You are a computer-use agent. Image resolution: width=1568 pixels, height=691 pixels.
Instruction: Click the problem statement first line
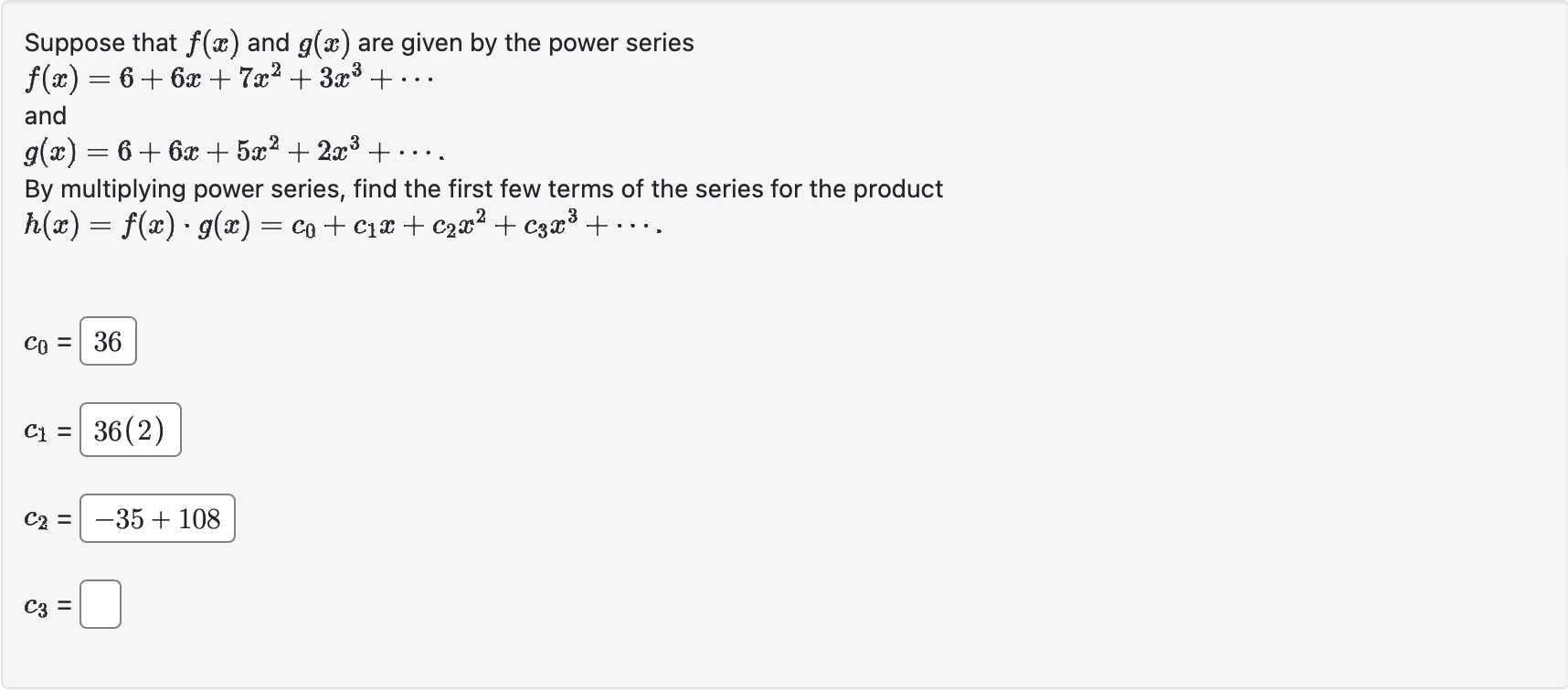[358, 42]
